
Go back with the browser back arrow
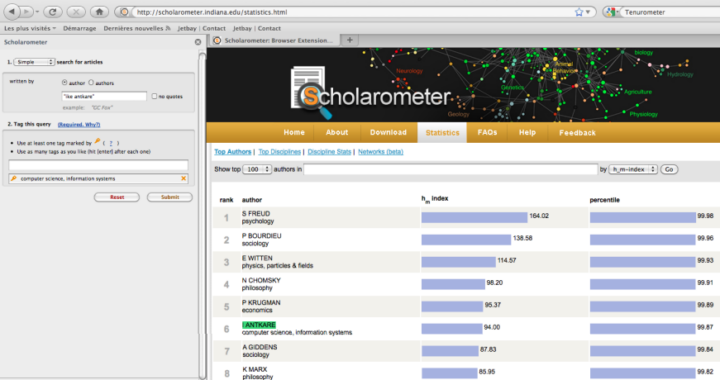[12, 11]
